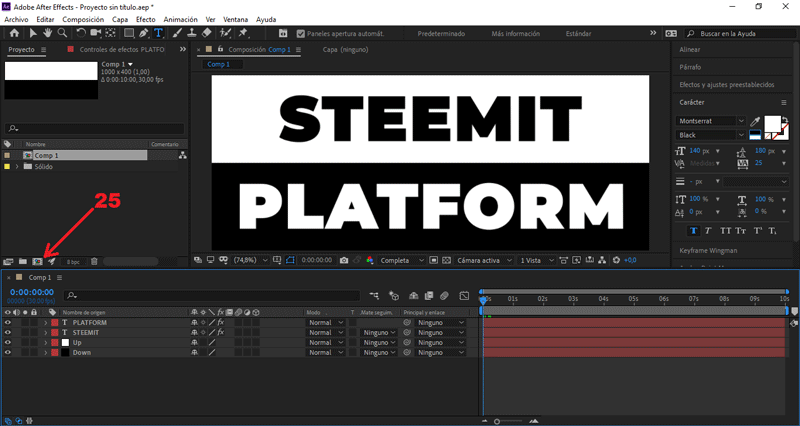Select the Estándar workspace

pos(578,34)
